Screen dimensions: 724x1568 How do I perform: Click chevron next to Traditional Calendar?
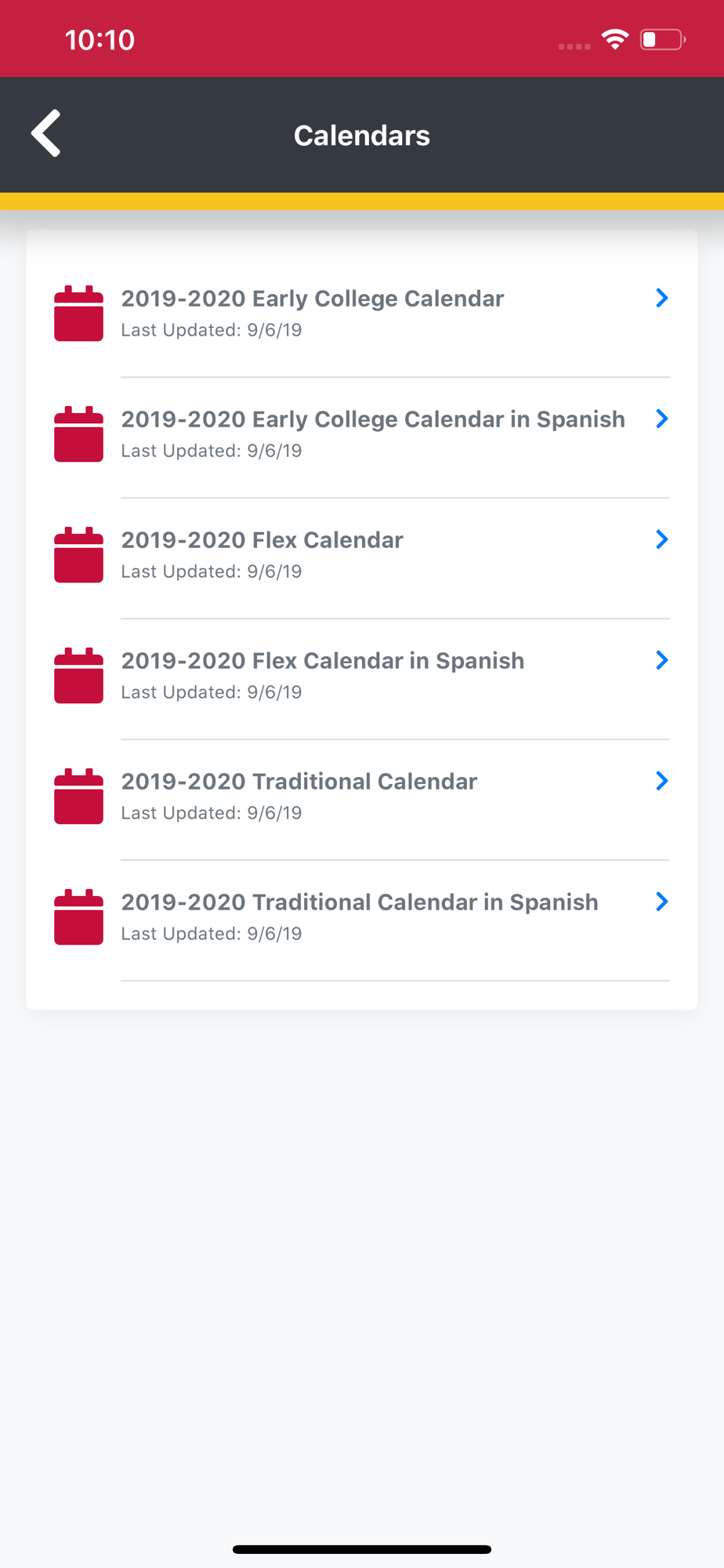tap(662, 781)
